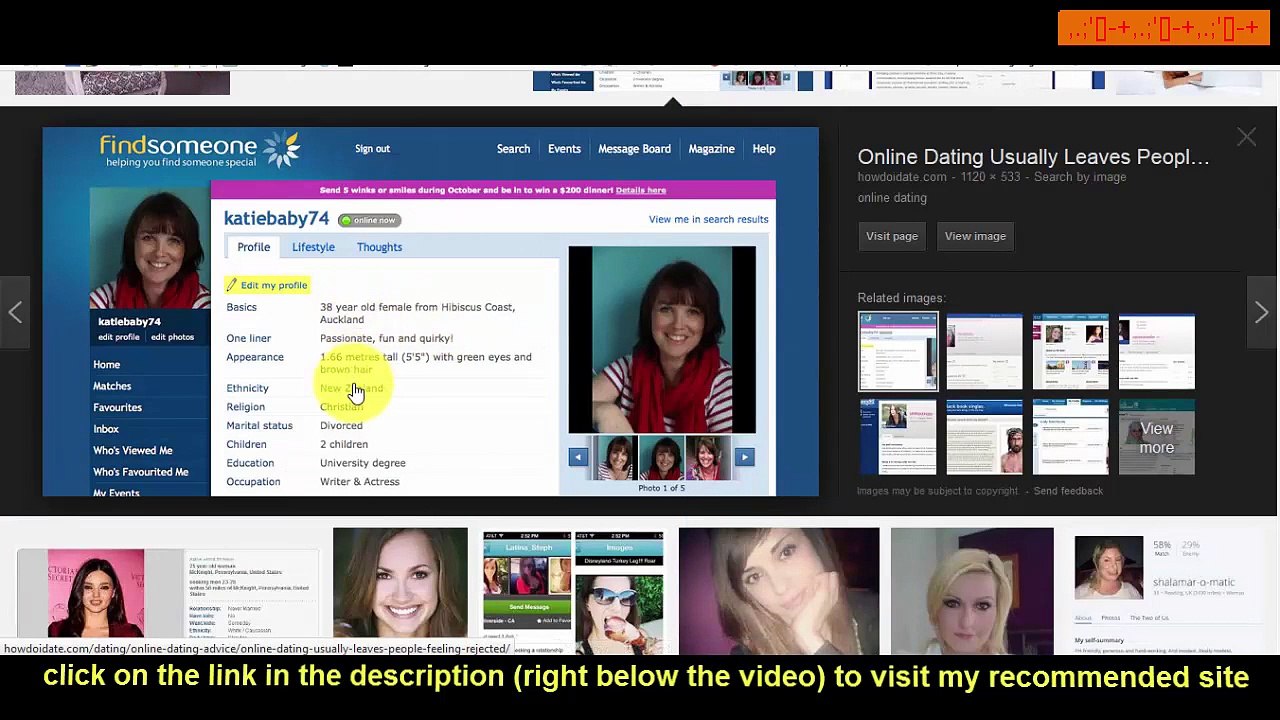The height and width of the screenshot is (720, 1280).
Task: Click the View image button
Action: (x=975, y=236)
